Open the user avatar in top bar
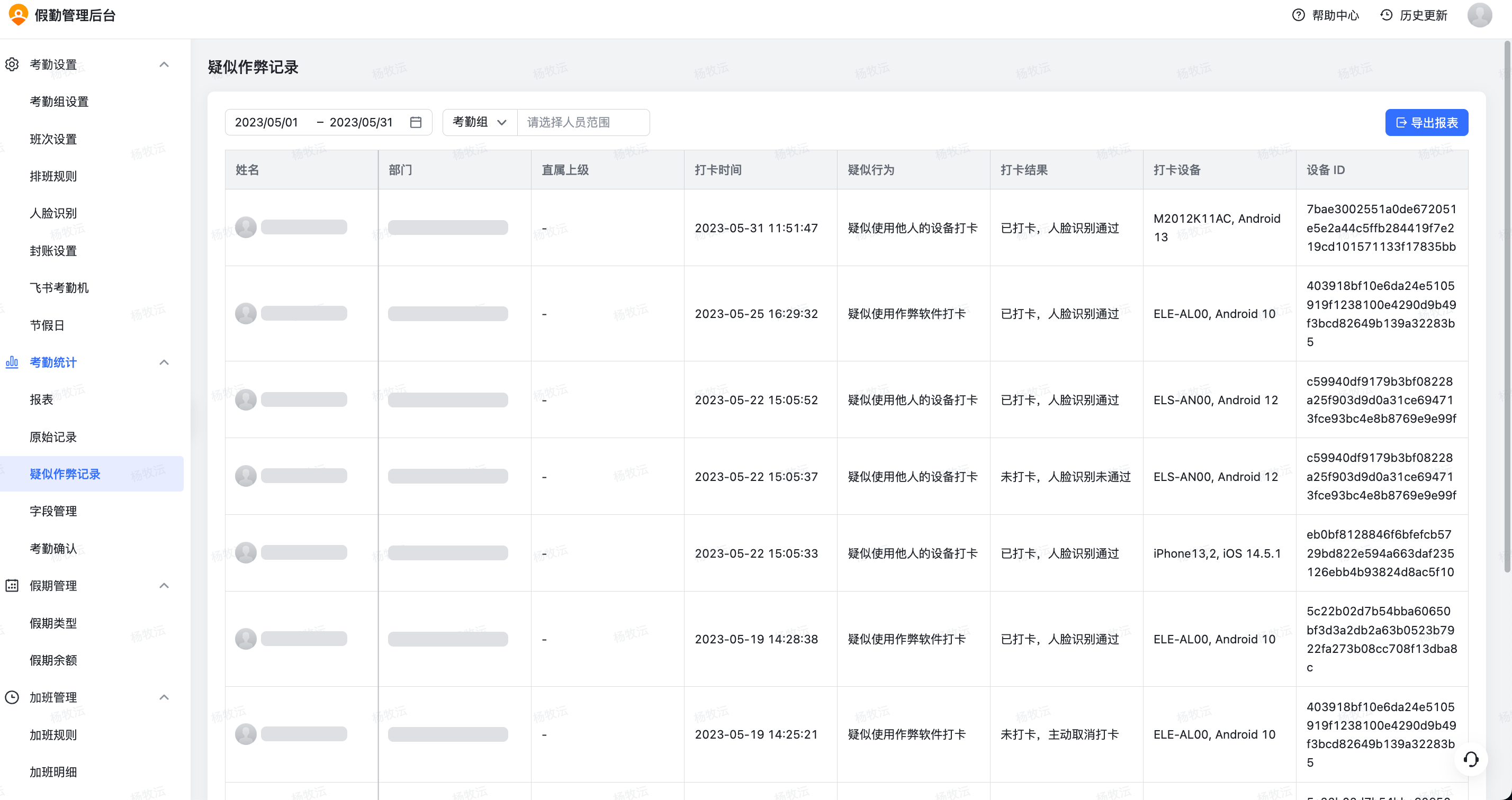1512x800 pixels. [x=1480, y=15]
